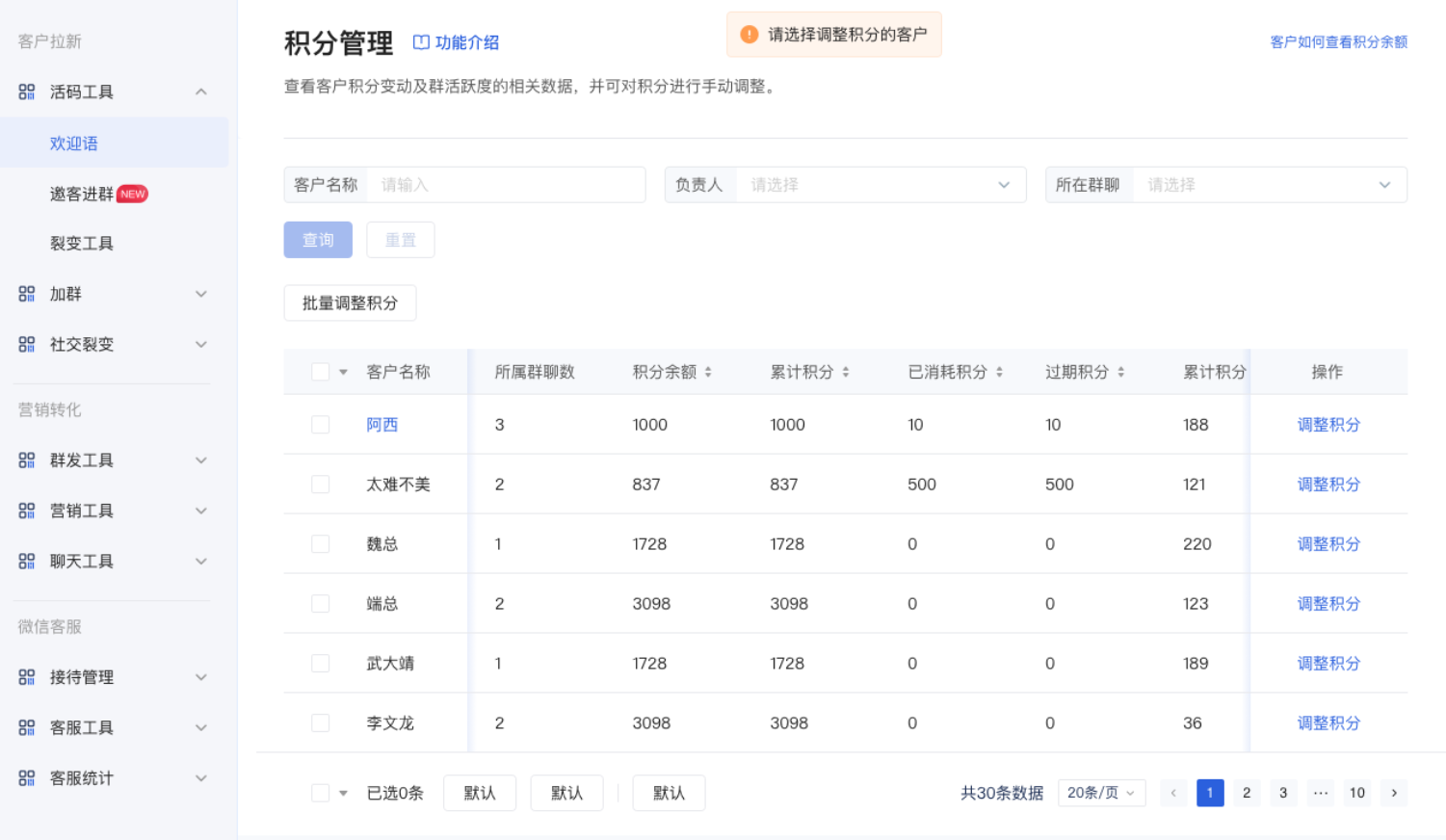The image size is (1446, 840).
Task: Open the 功能介绍 link
Action: coord(467,42)
